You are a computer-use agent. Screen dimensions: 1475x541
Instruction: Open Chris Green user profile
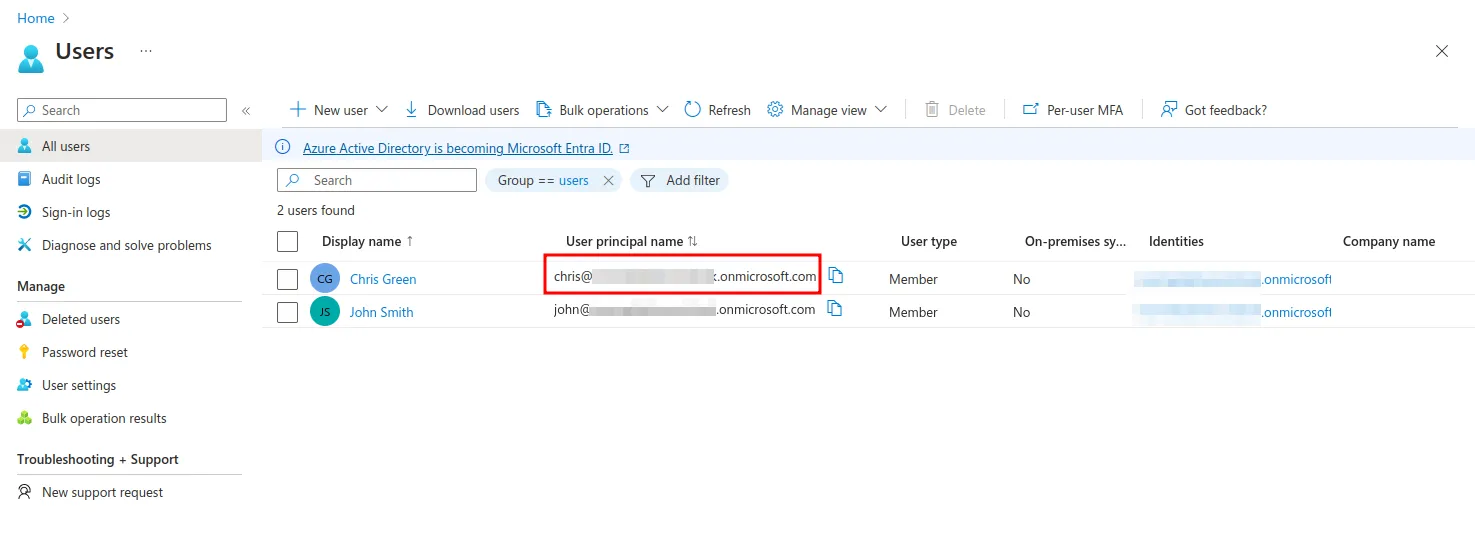pyautogui.click(x=383, y=279)
